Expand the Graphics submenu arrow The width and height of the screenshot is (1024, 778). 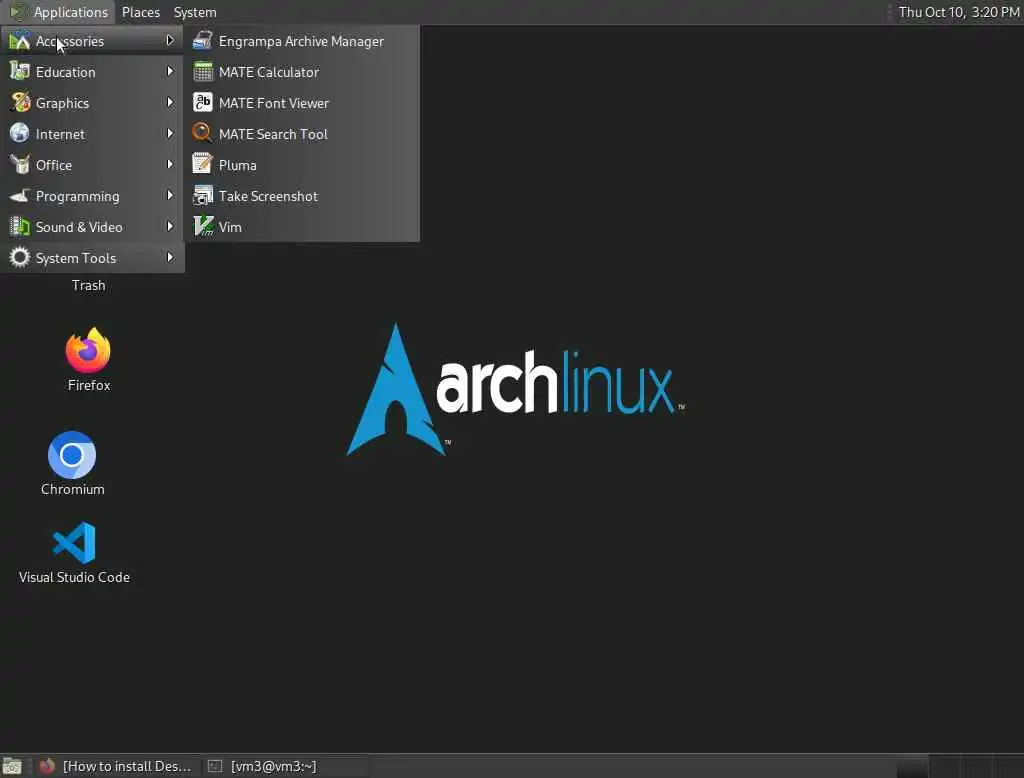(170, 103)
